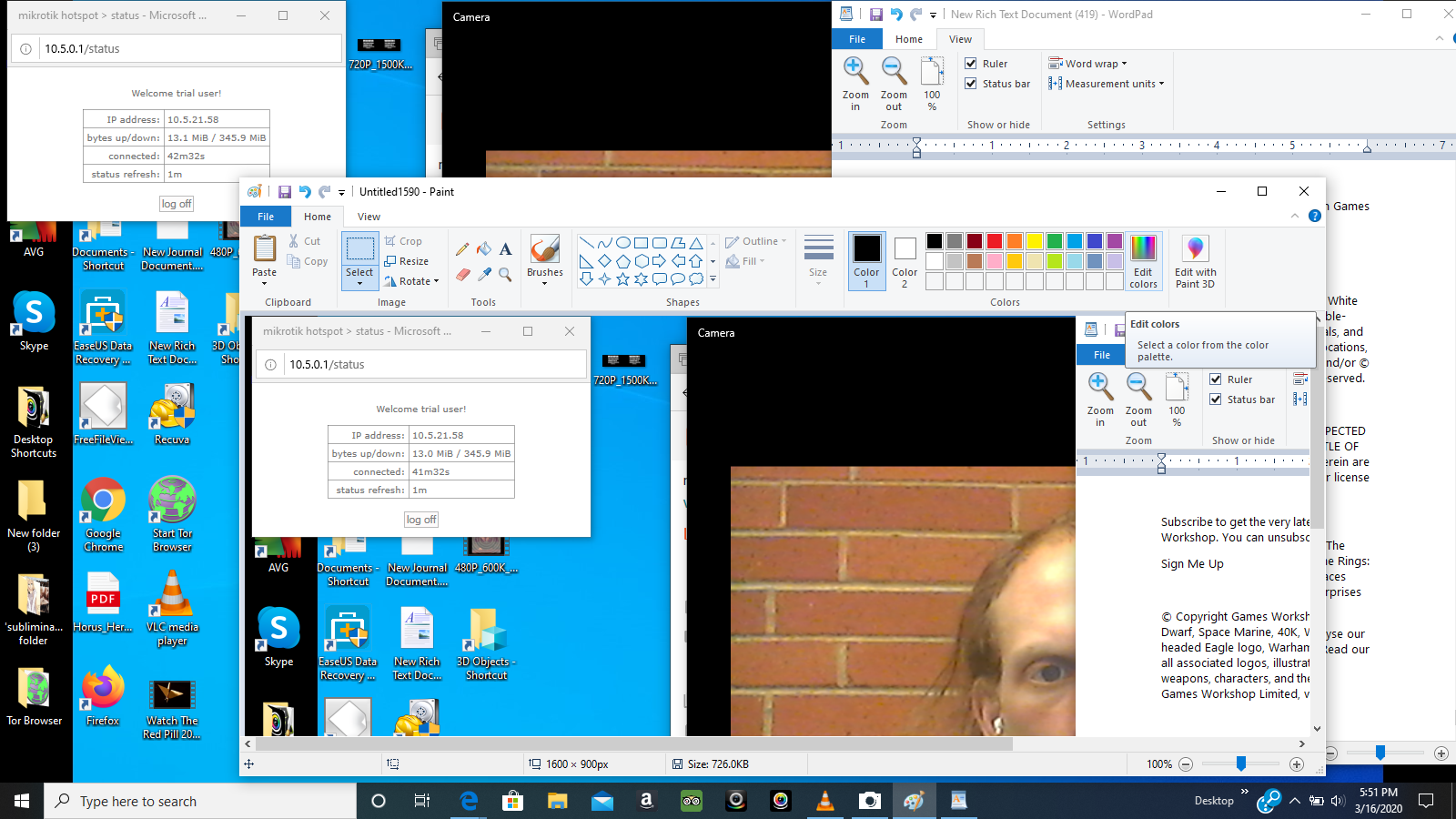Click the Paint zoom slider handle
This screenshot has width=1456, height=819.
coord(1241,764)
